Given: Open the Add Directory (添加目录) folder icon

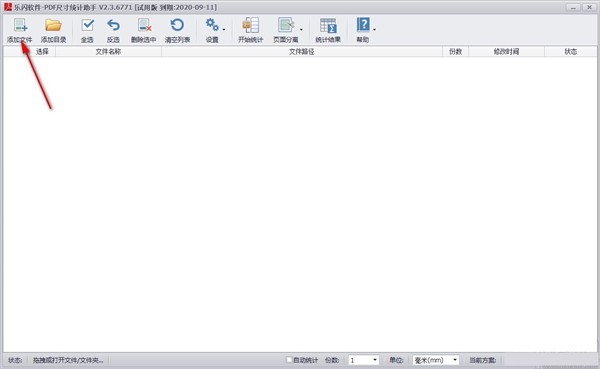Looking at the screenshot, I should tap(53, 25).
